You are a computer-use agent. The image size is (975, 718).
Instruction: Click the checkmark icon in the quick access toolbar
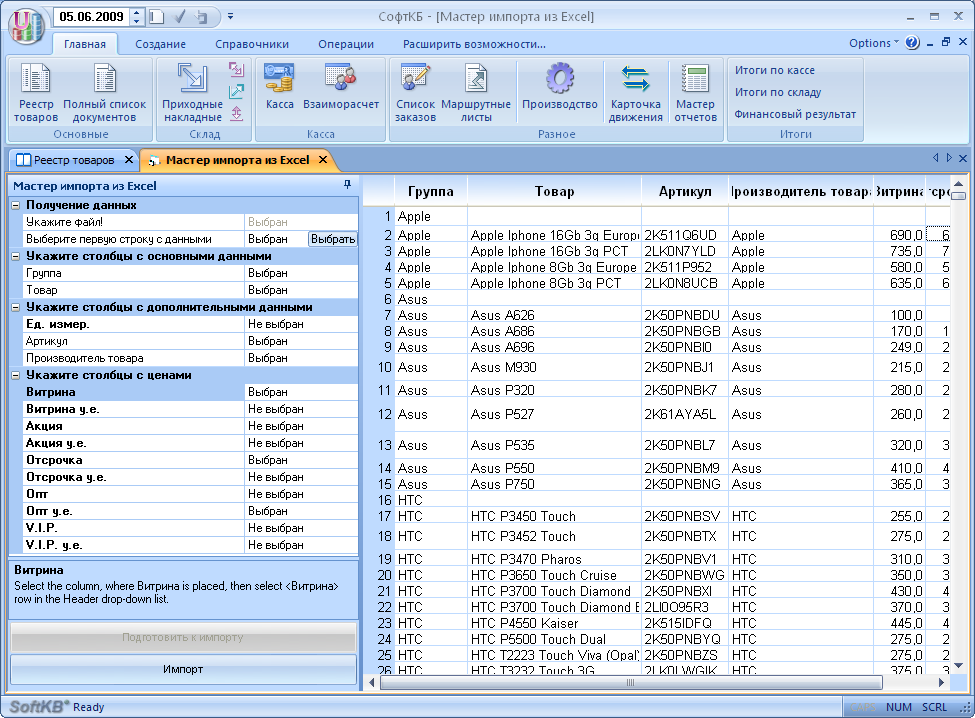pos(180,17)
